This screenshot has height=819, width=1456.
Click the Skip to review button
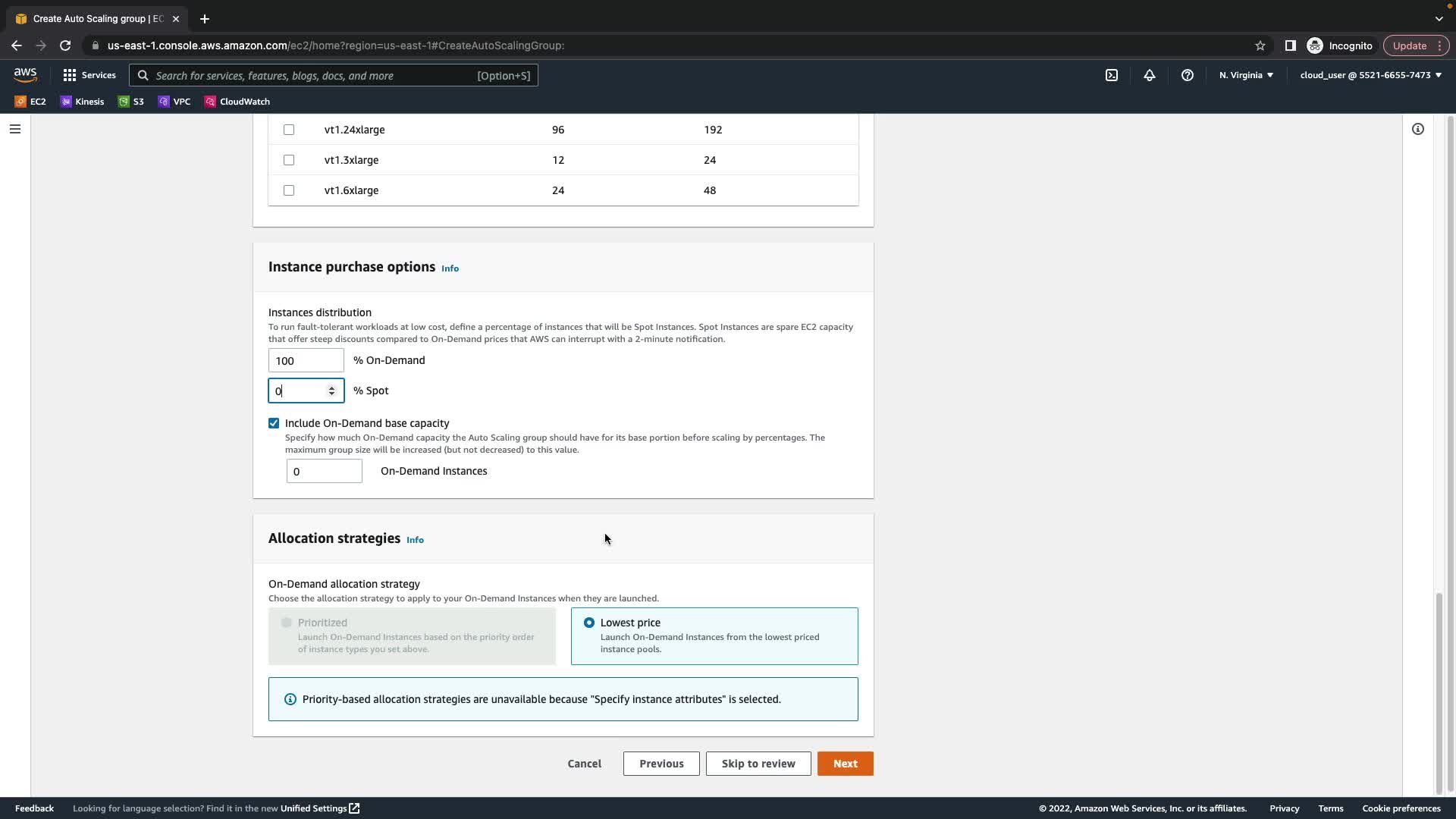point(758,764)
